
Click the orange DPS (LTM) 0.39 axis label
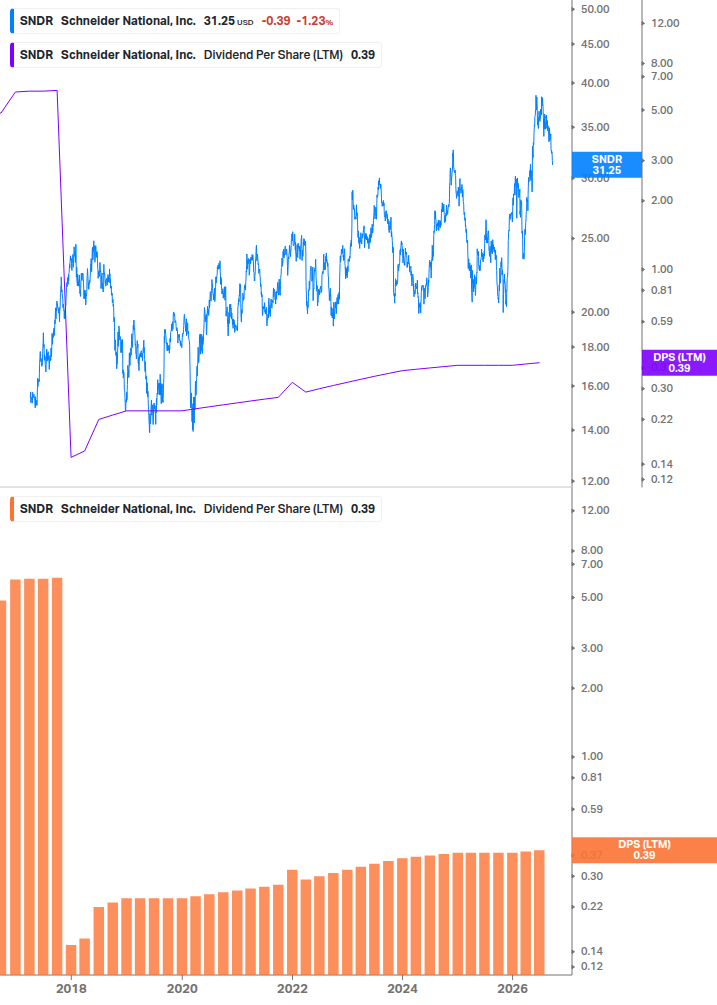point(644,850)
